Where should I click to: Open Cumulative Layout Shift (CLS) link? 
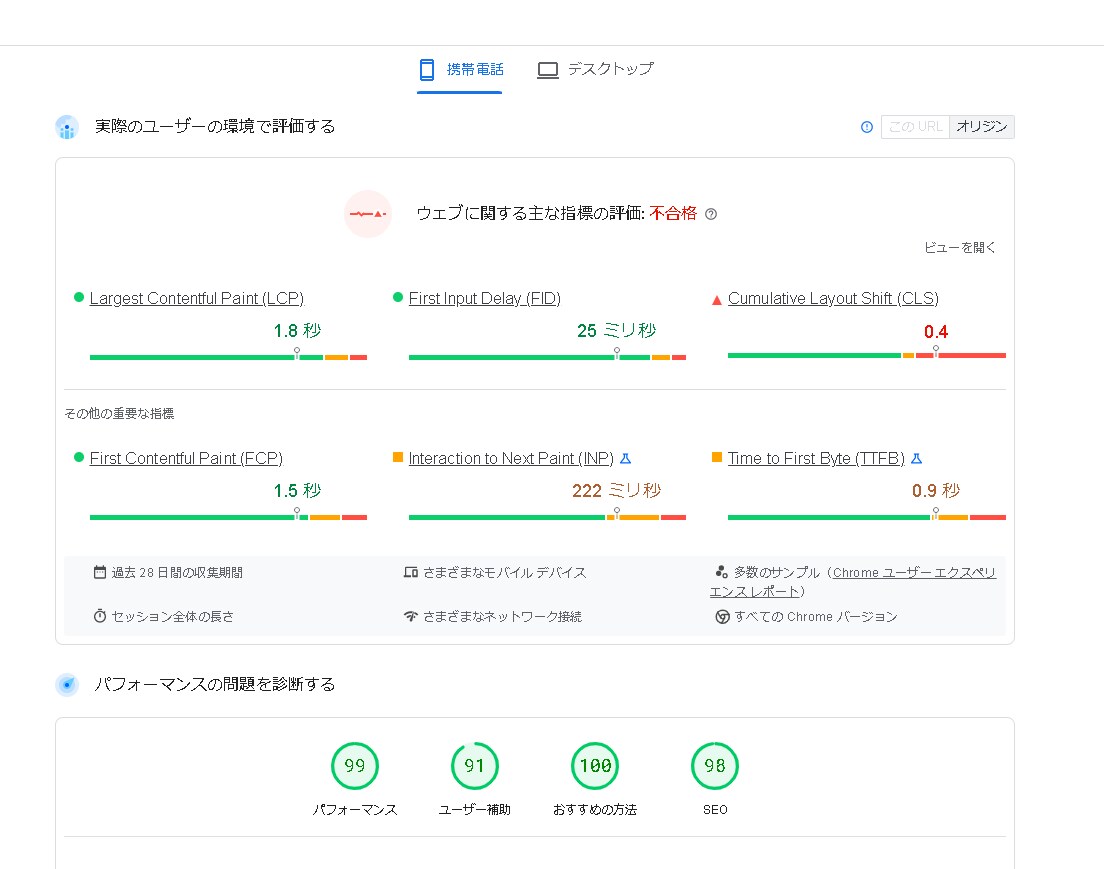pyautogui.click(x=833, y=299)
